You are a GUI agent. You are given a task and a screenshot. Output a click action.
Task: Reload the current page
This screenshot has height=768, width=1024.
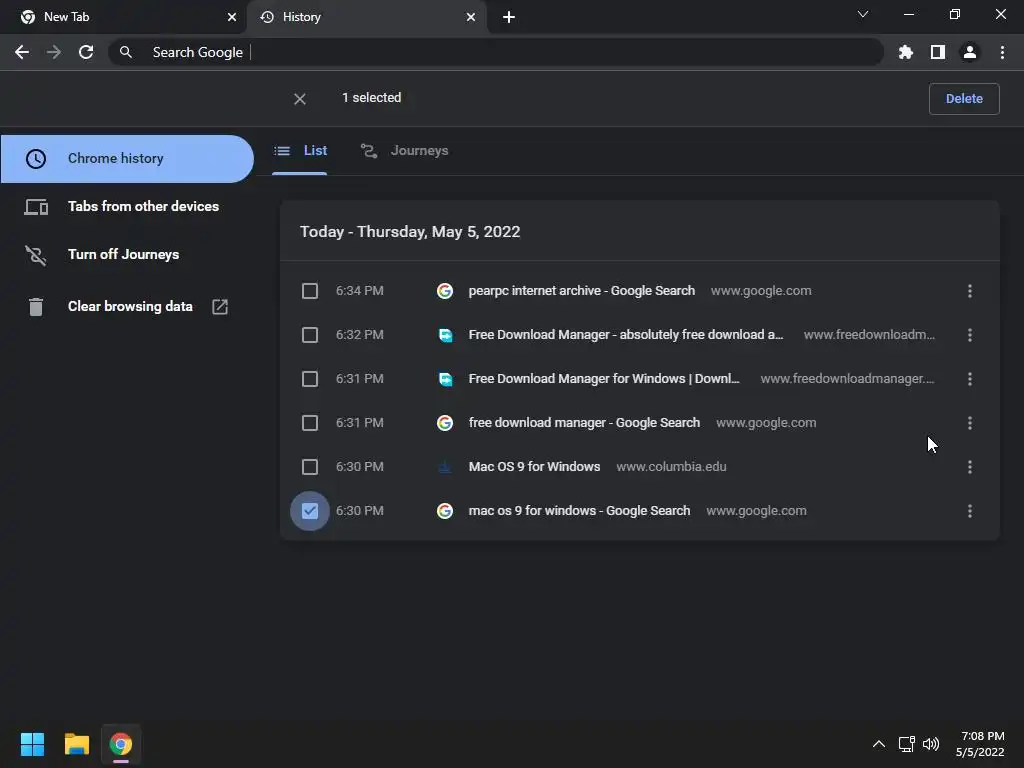pos(86,52)
